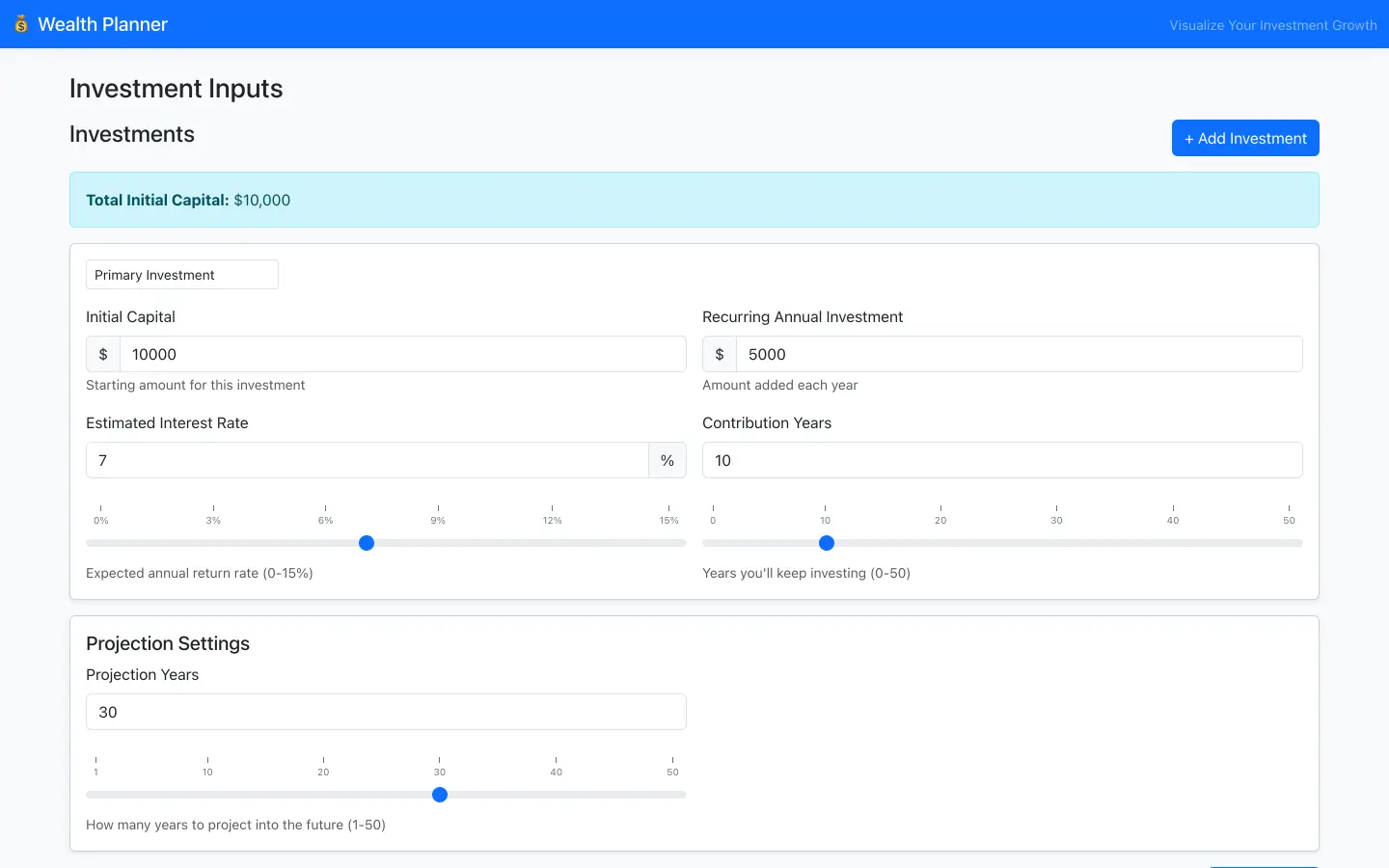
Task: Click 'Starting amount for this investment' hint
Action: point(195,385)
